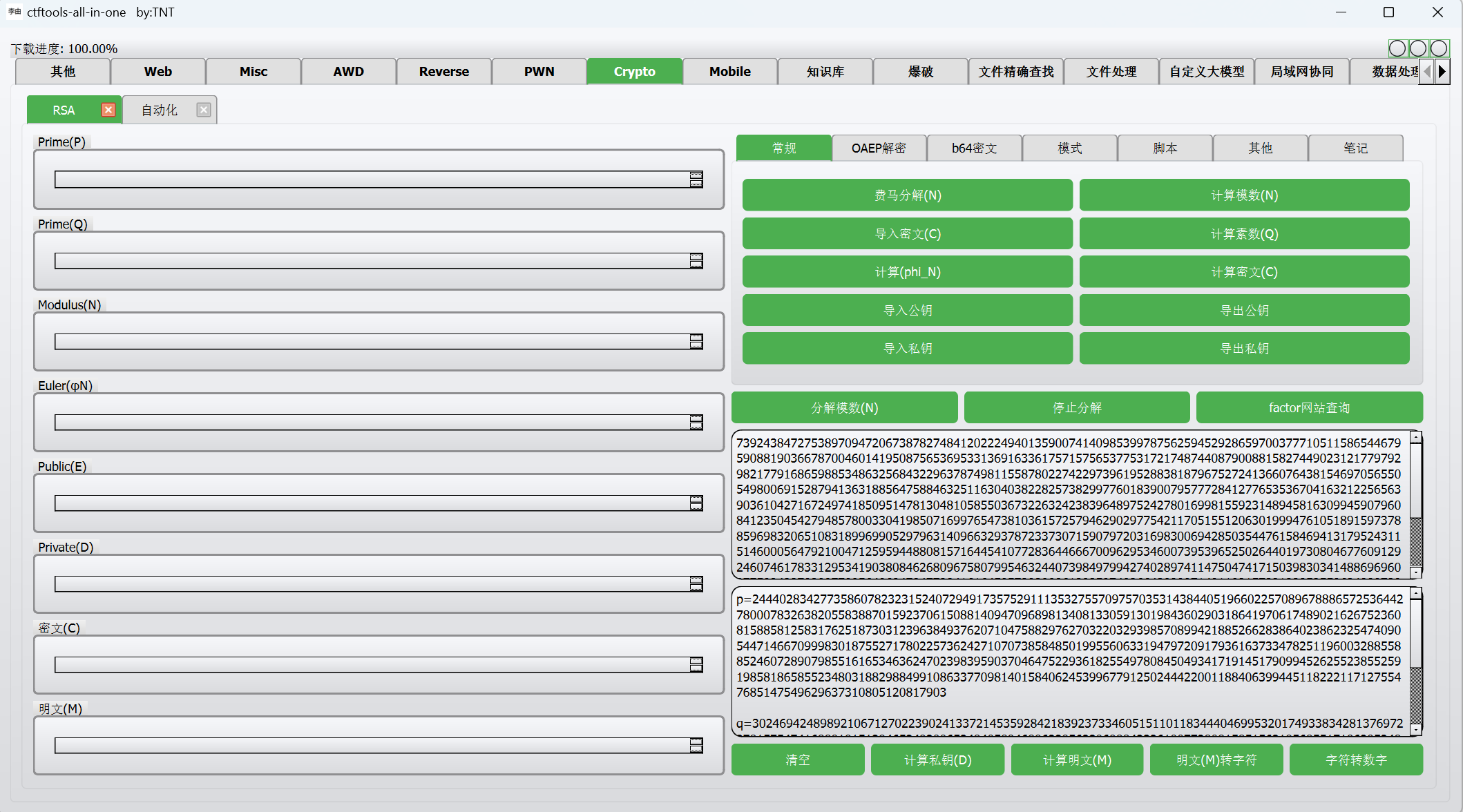
Task: Select the Crypto category tab
Action: (x=635, y=72)
